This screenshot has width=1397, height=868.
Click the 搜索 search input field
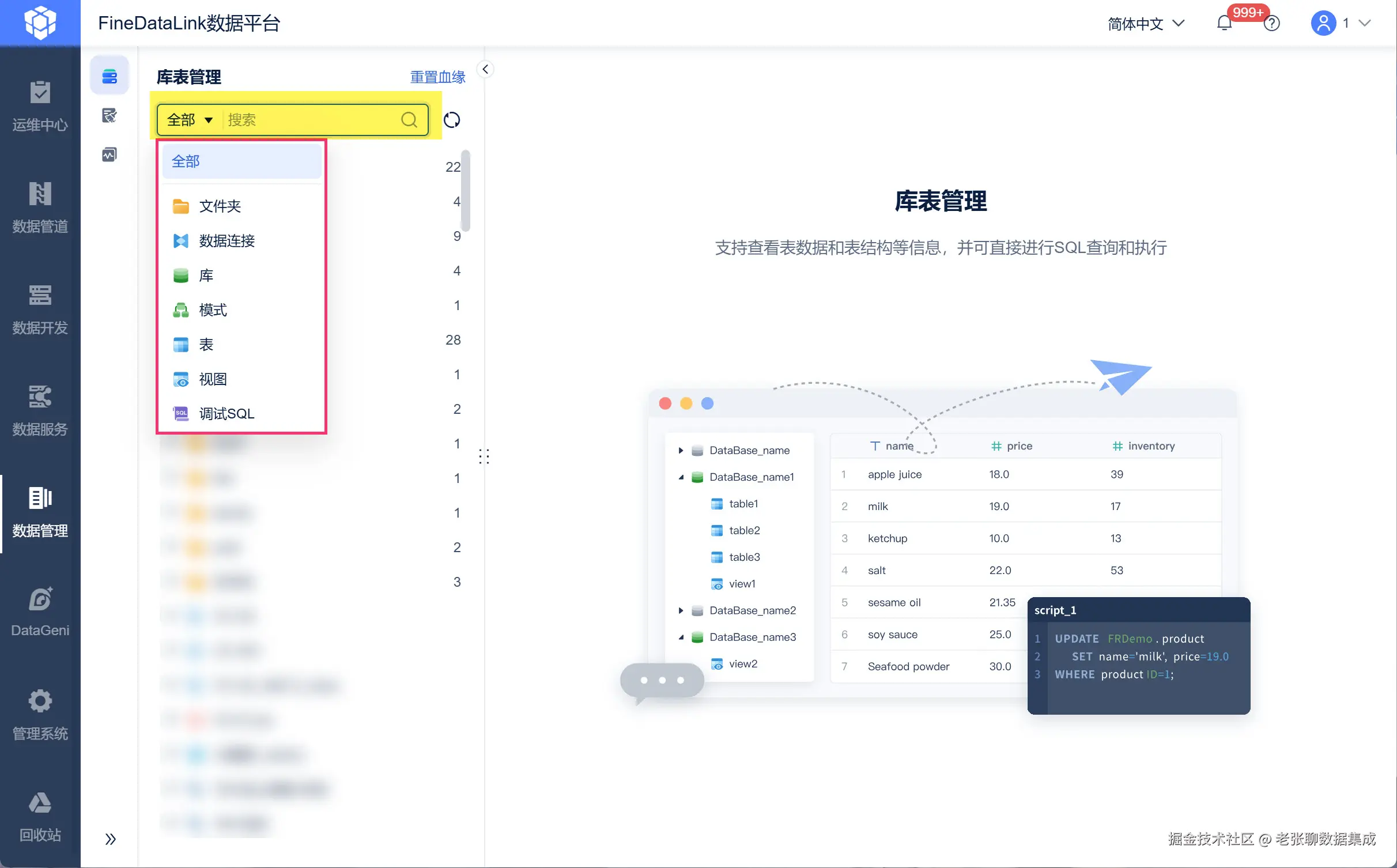click(311, 120)
